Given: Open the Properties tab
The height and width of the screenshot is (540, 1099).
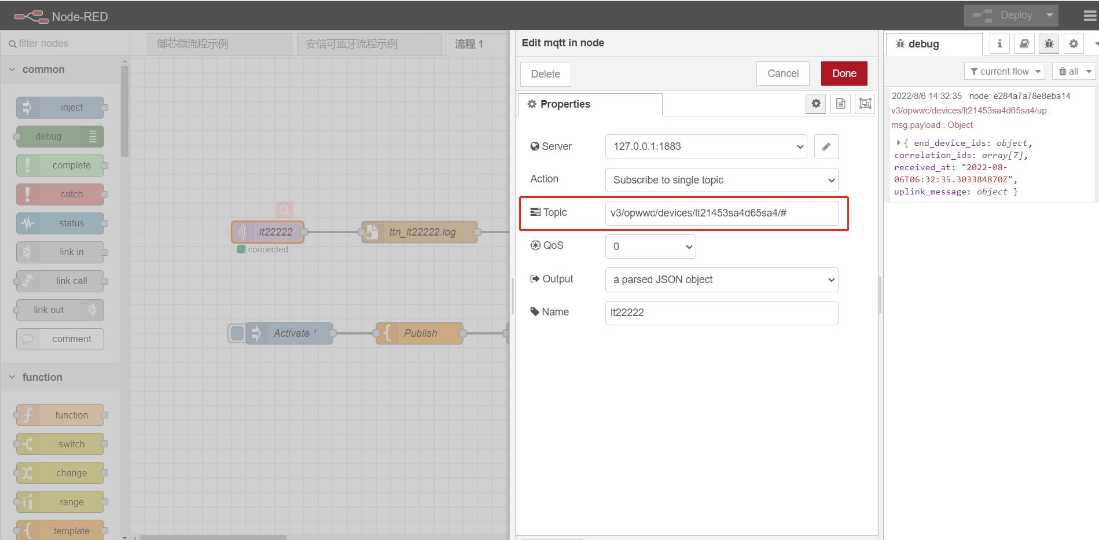Looking at the screenshot, I should (x=589, y=104).
